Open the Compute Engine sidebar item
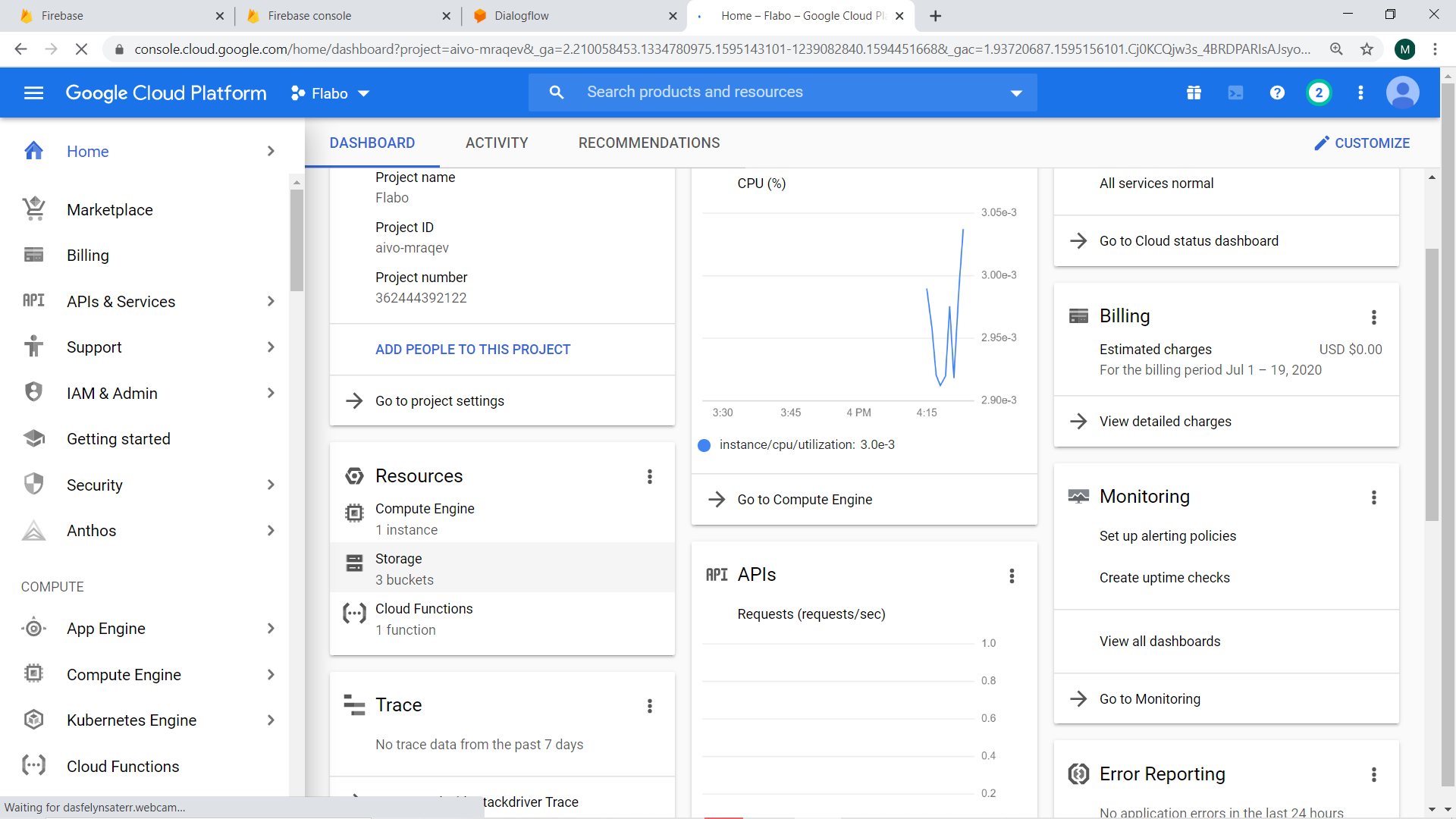 124,674
